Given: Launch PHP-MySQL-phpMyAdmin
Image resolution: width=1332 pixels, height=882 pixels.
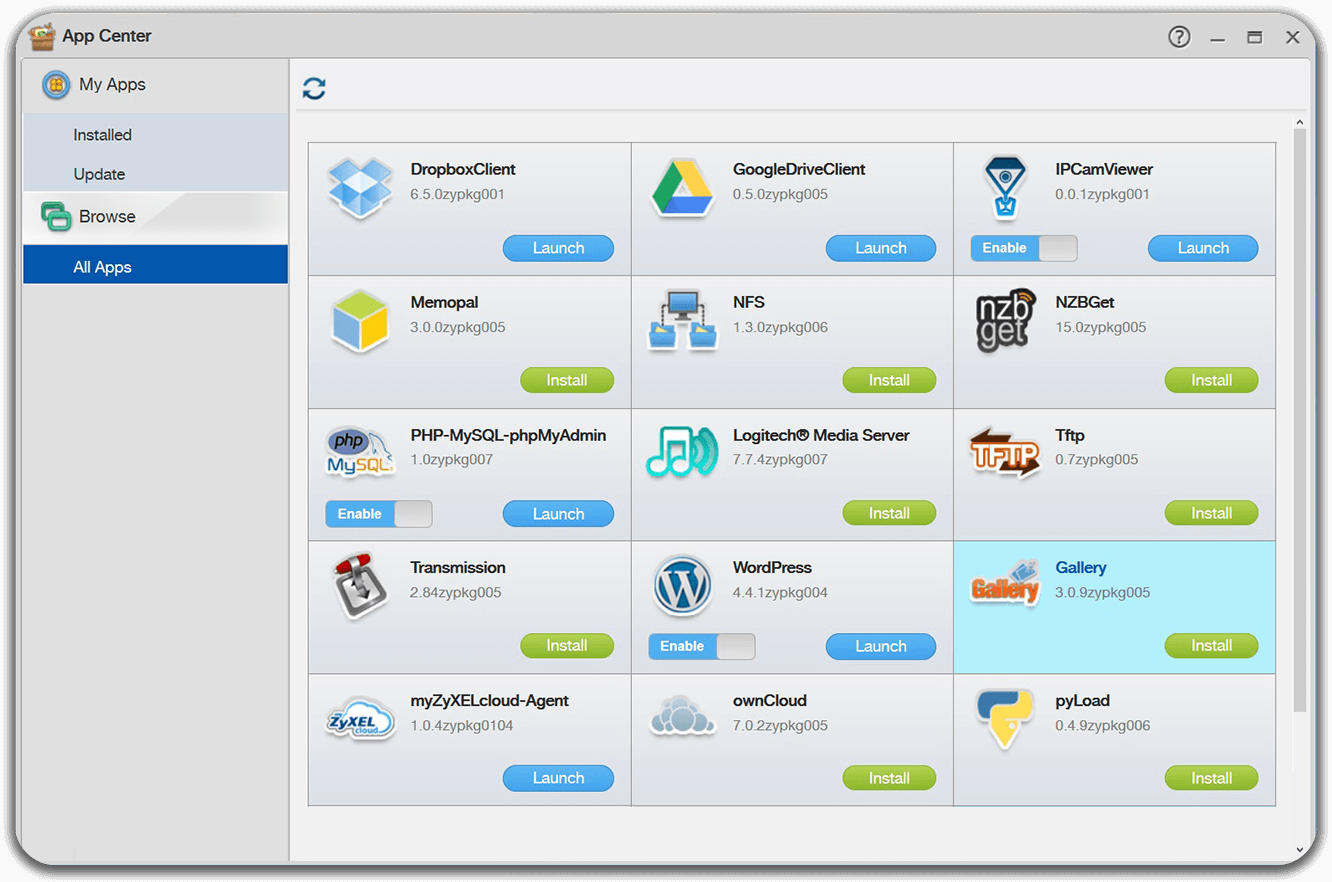Looking at the screenshot, I should coord(558,514).
